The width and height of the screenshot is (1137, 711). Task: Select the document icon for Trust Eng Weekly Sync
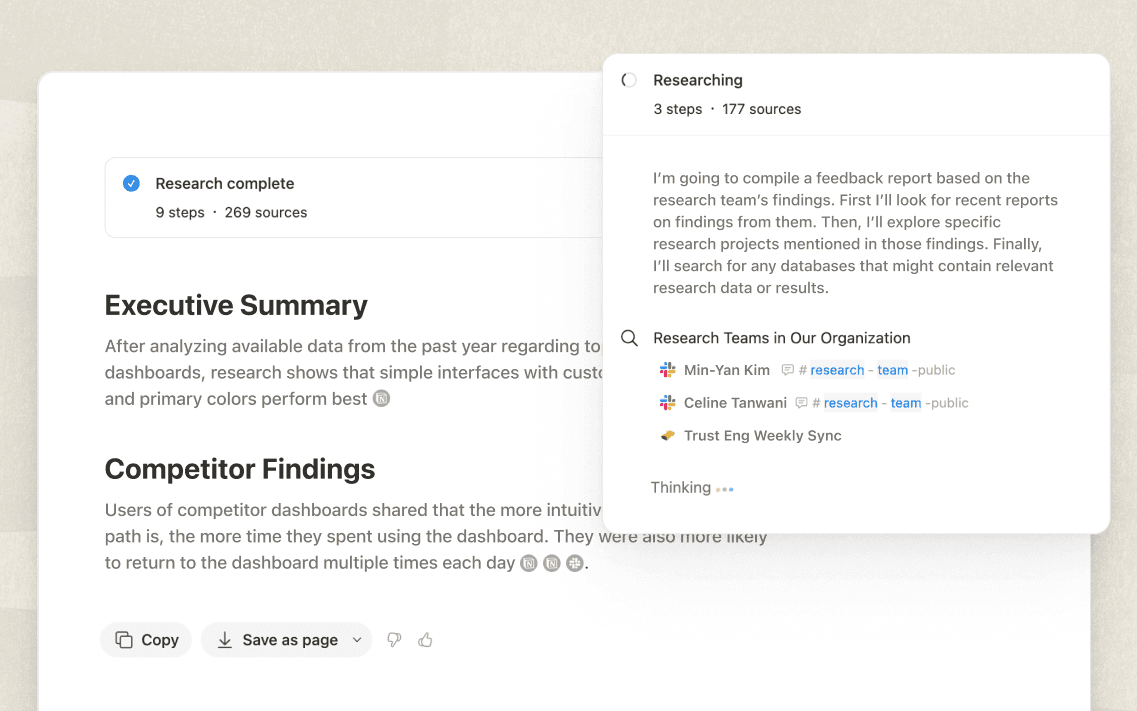click(x=666, y=435)
